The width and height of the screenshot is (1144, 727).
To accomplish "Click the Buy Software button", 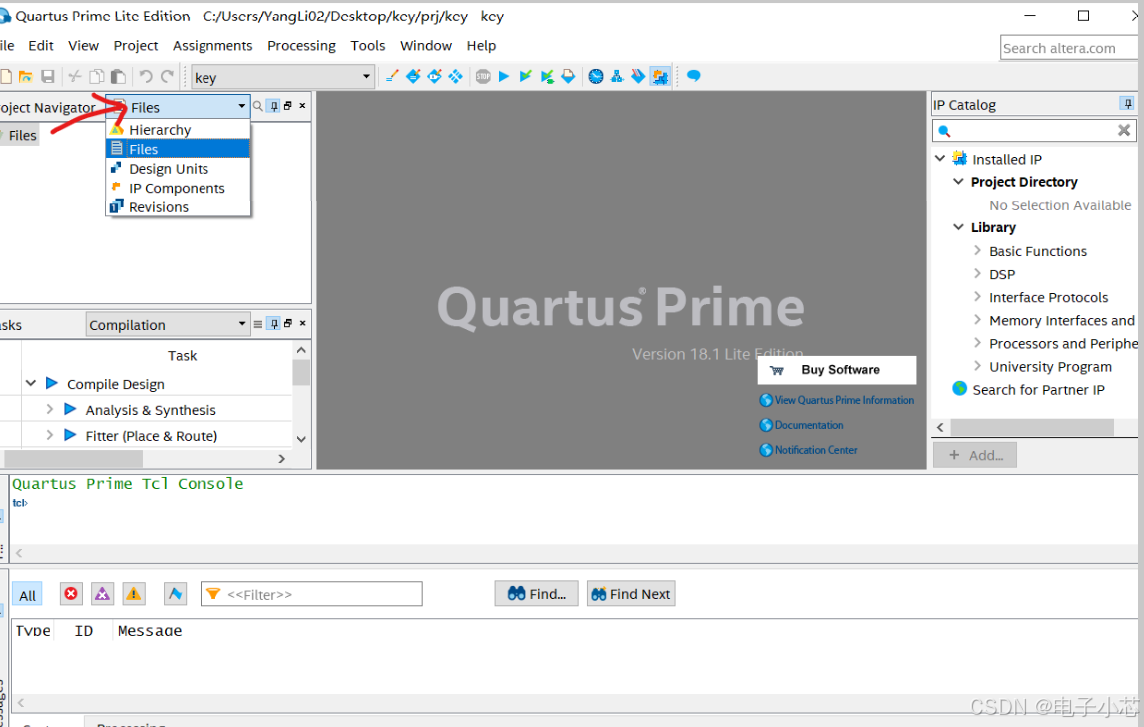I will pyautogui.click(x=836, y=370).
